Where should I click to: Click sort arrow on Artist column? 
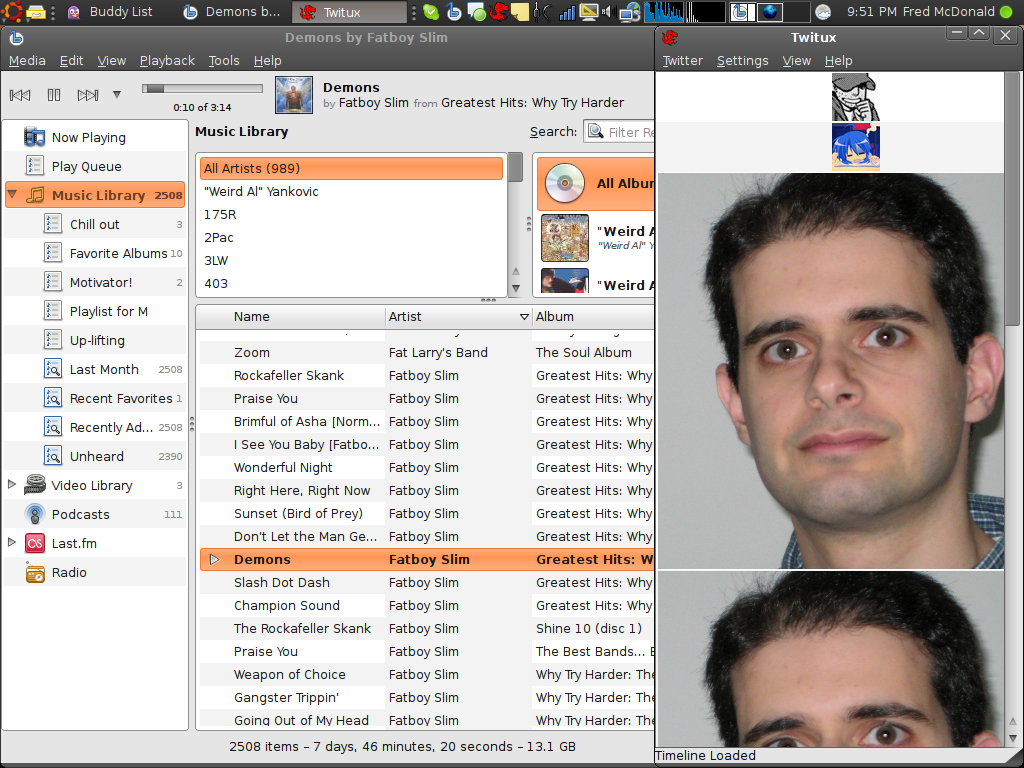point(523,317)
